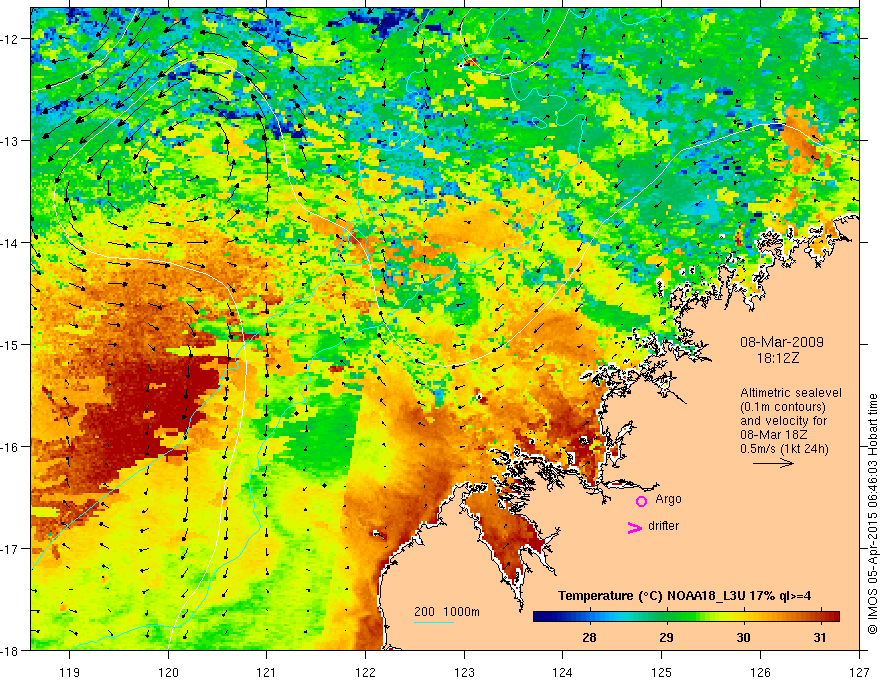The width and height of the screenshot is (880, 680).
Task: Click the color bar value 29
Action: pyautogui.click(x=666, y=637)
